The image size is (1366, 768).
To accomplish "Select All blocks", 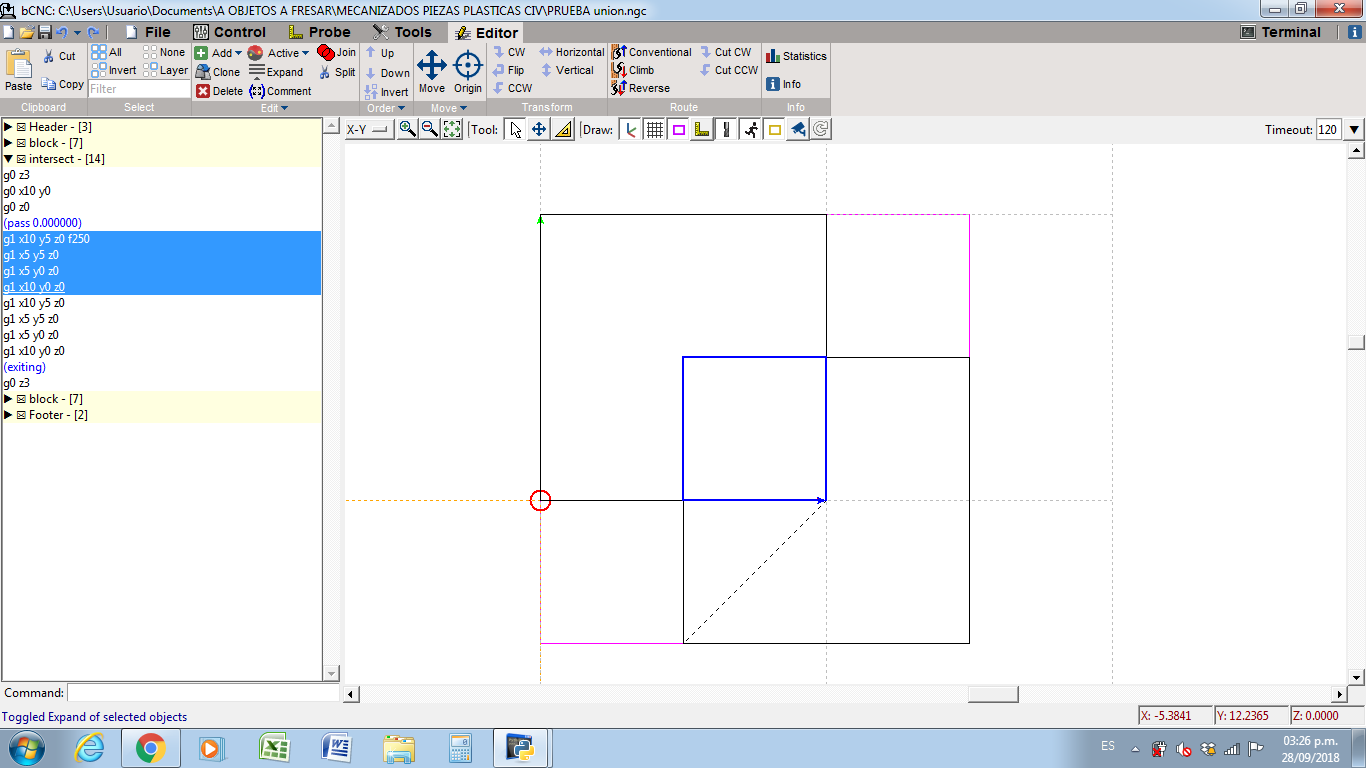I will [107, 52].
